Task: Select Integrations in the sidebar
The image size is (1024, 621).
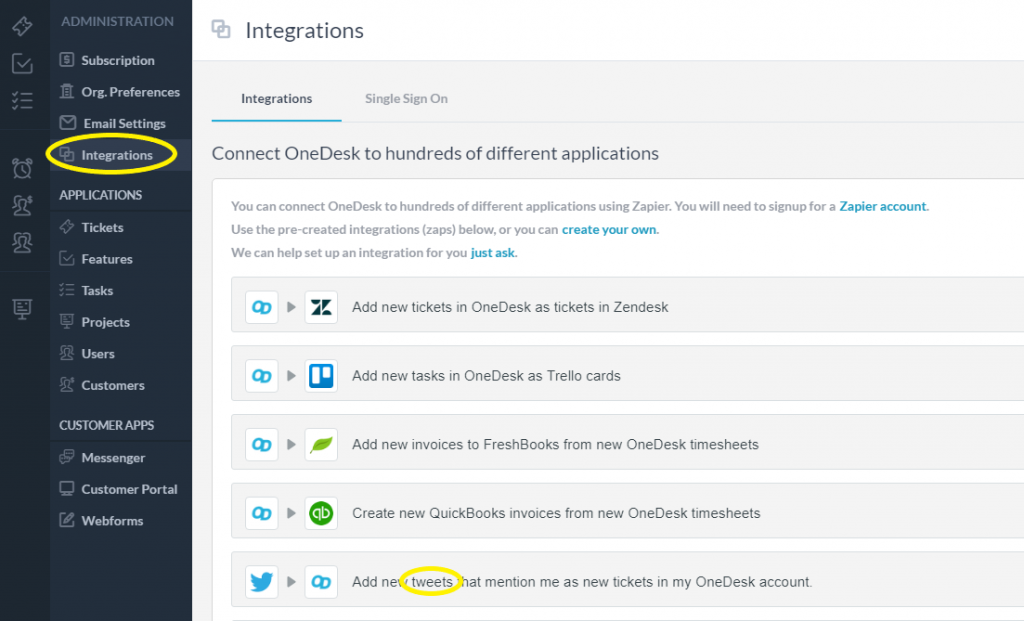Action: [x=121, y=155]
